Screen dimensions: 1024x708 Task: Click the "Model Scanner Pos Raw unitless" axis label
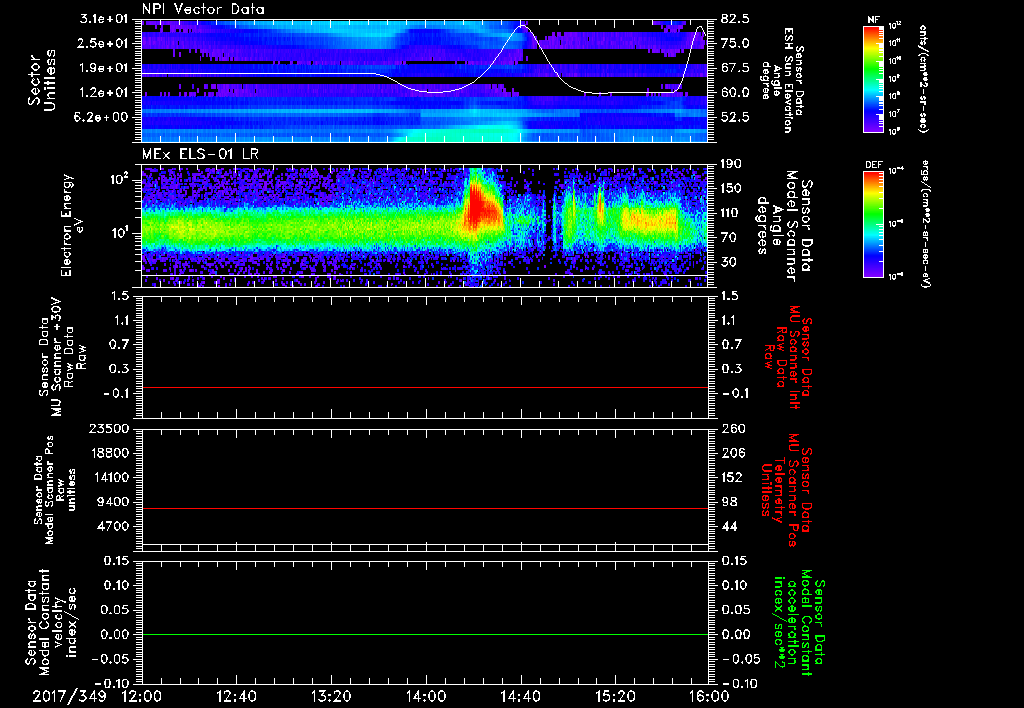click(x=56, y=490)
